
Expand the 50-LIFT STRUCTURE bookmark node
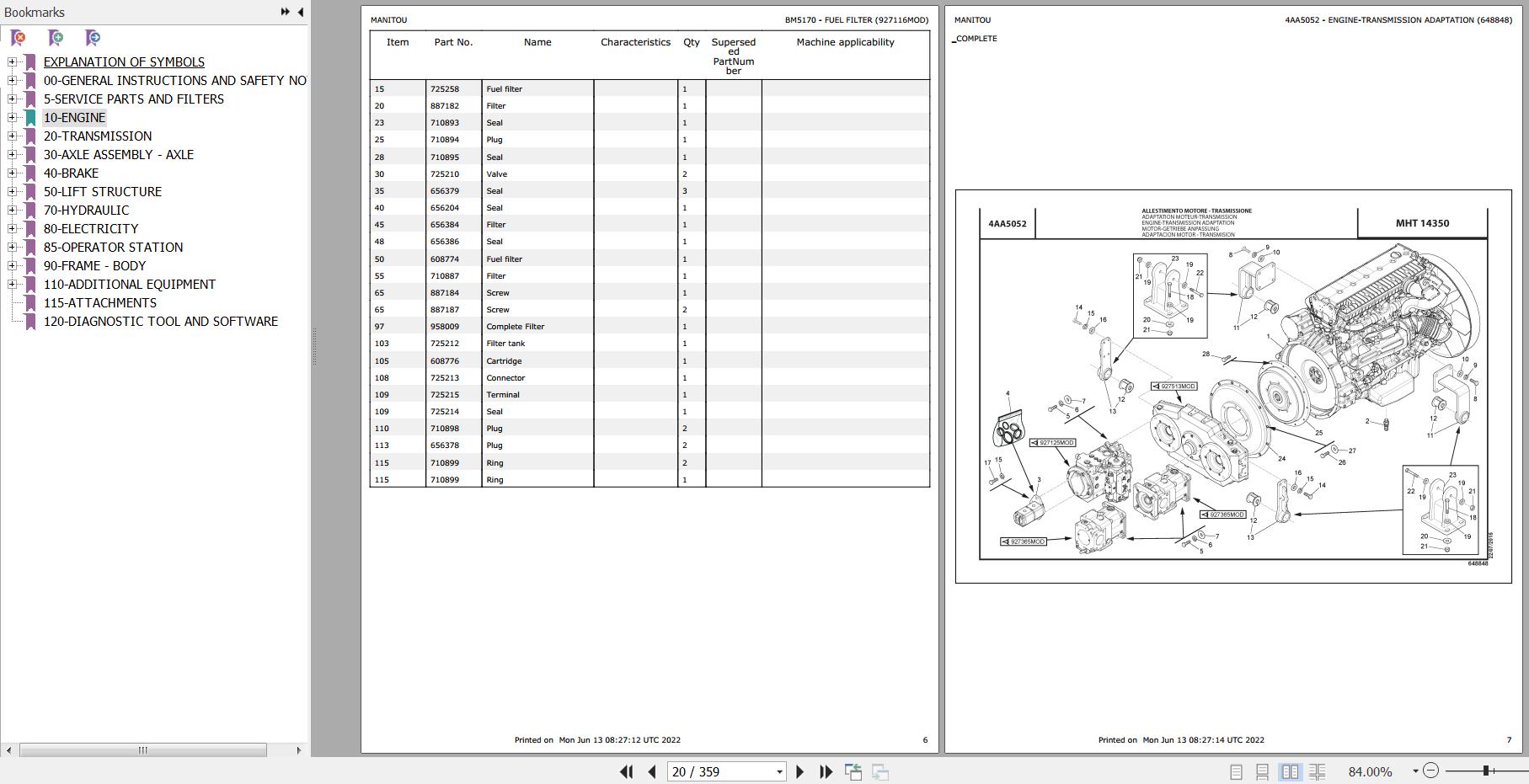(x=12, y=191)
